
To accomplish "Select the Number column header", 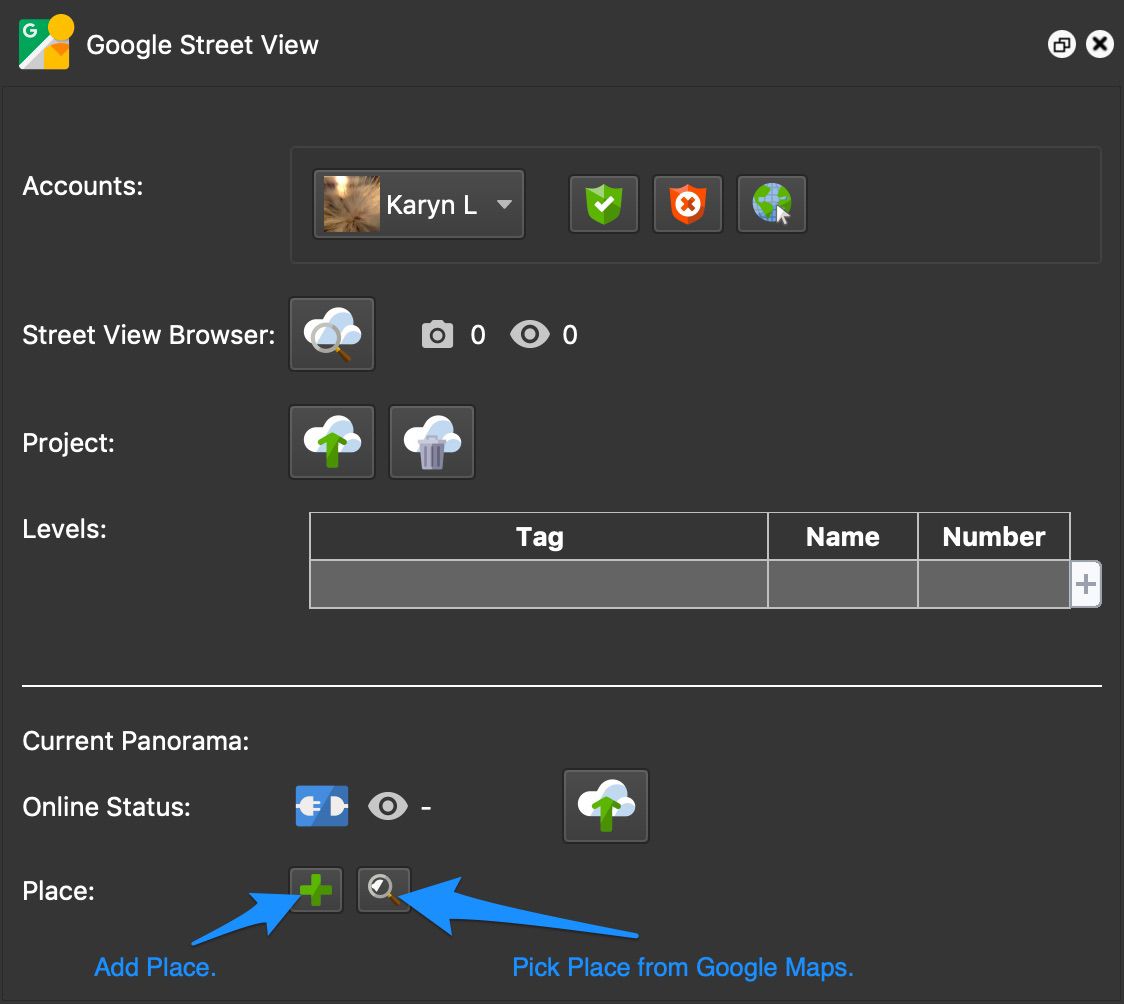I will pos(993,537).
